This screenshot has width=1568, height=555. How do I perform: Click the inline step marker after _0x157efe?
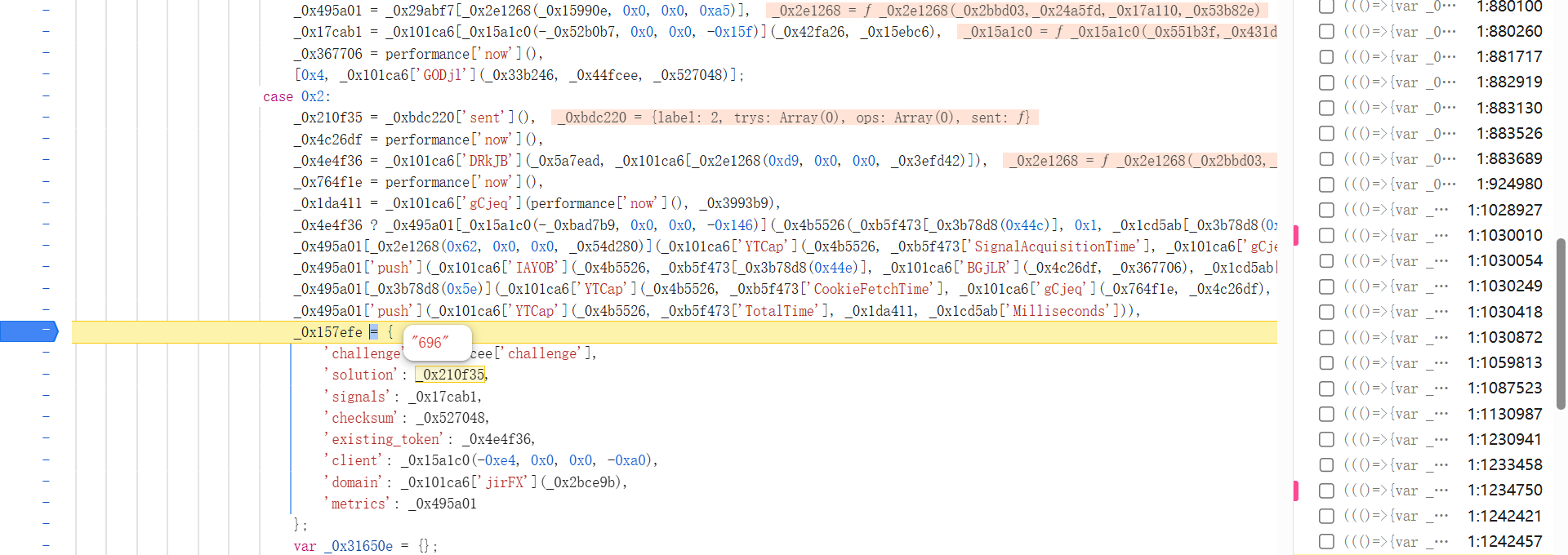373,332
